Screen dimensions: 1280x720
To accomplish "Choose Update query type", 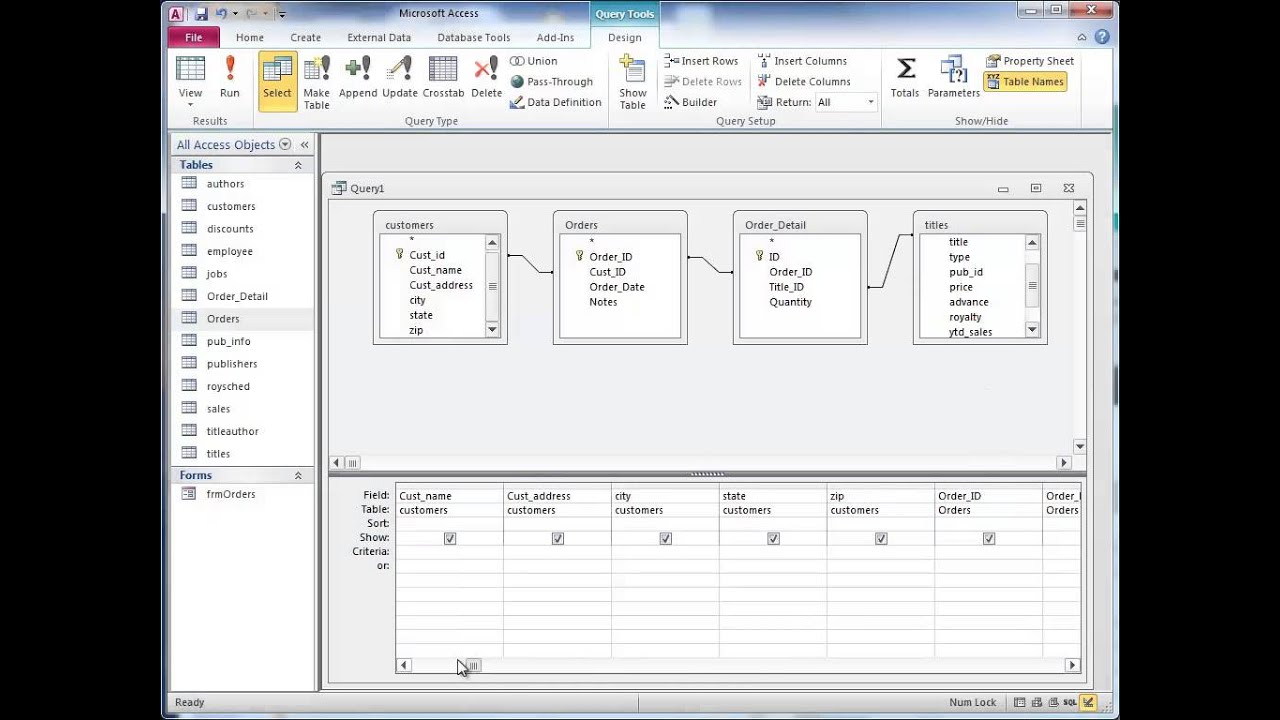I will click(400, 77).
